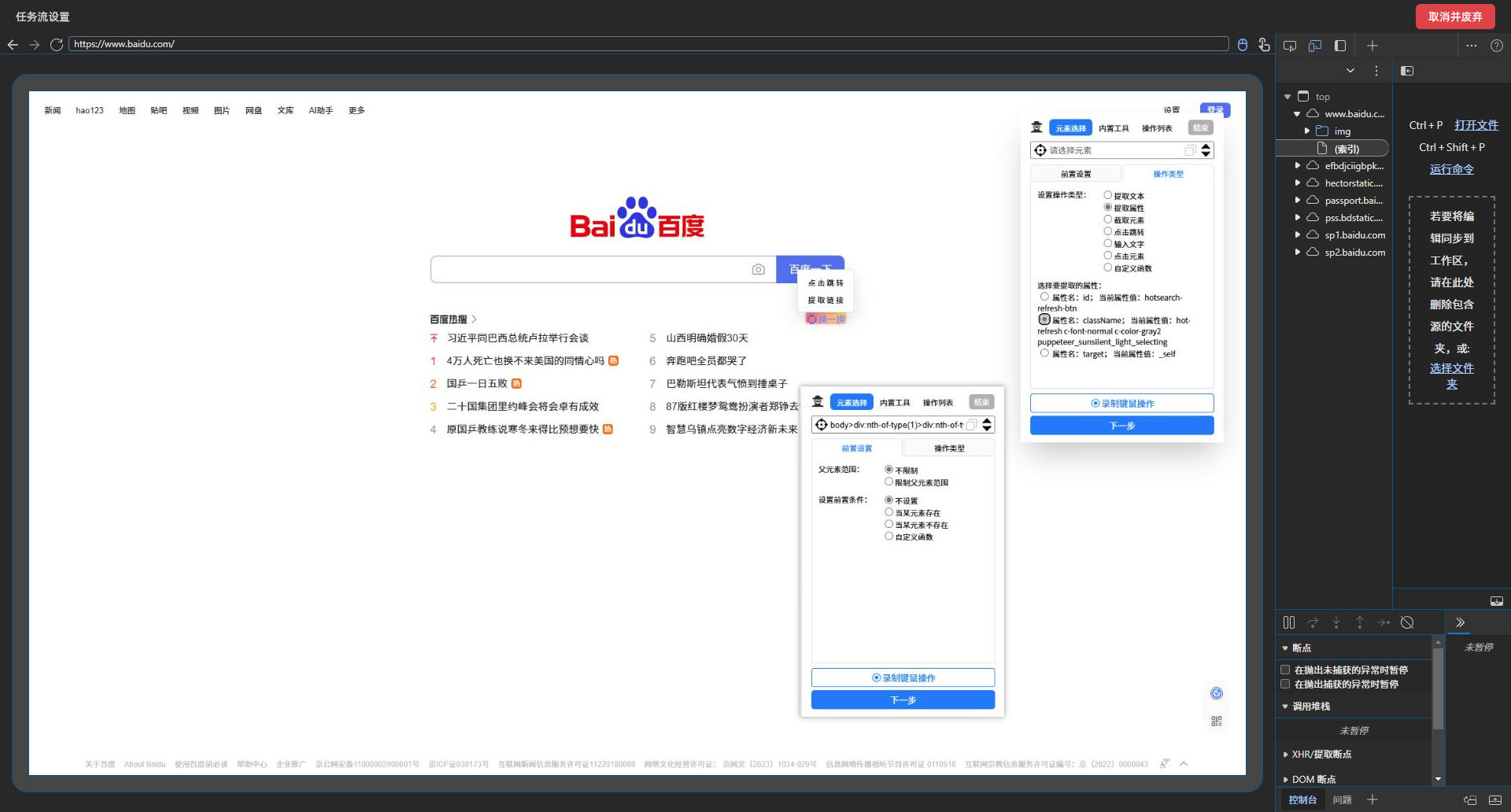Select 截取元素 operation type radio
The height and width of the screenshot is (812, 1511).
1108,220
